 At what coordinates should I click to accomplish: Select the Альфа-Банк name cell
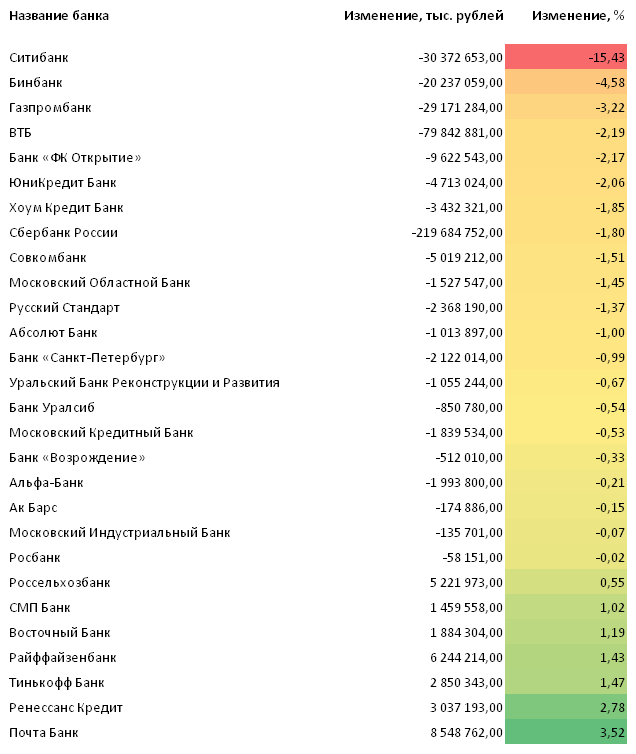pyautogui.click(x=46, y=483)
